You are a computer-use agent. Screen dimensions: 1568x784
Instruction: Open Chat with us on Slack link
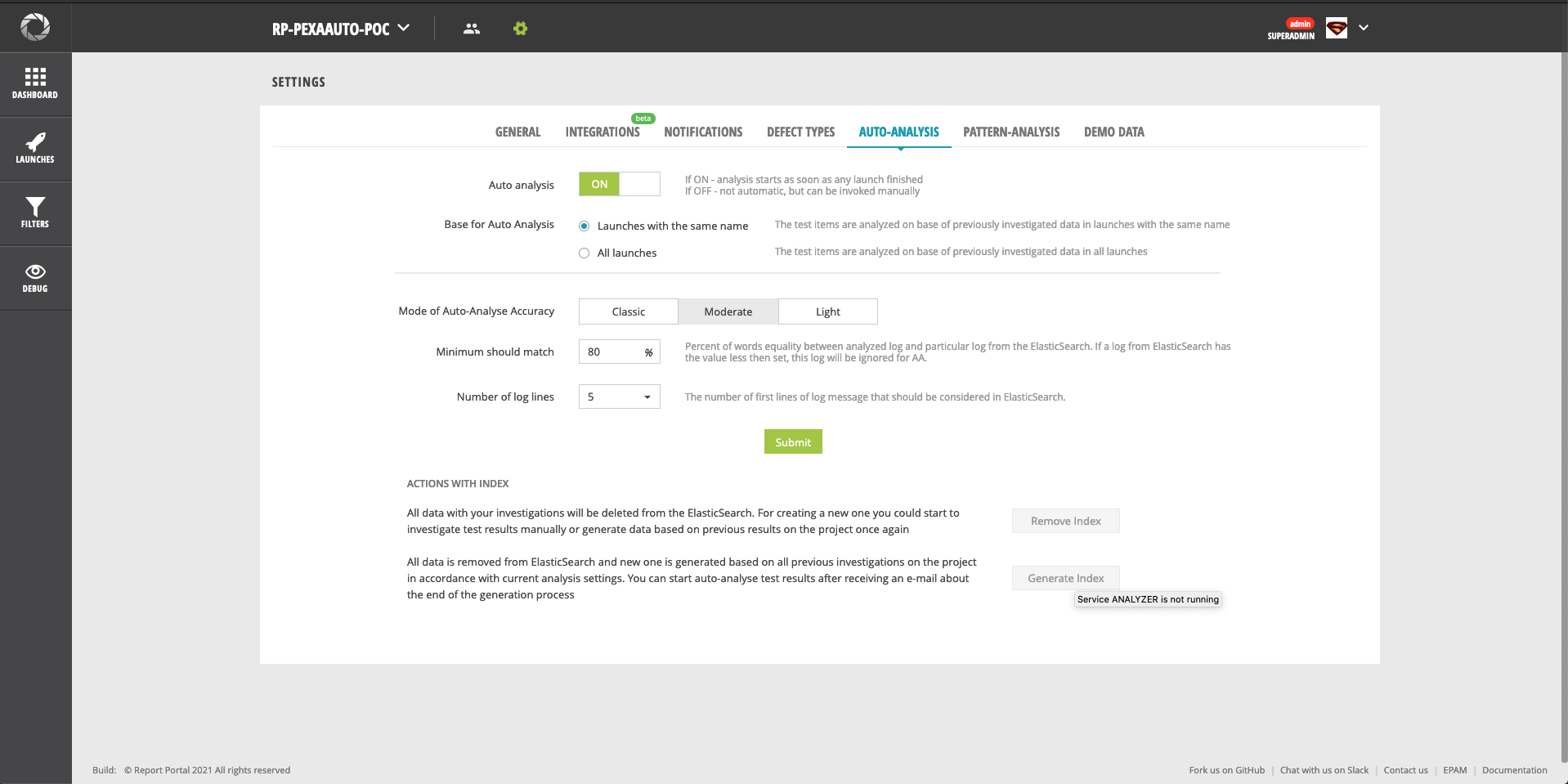1324,770
